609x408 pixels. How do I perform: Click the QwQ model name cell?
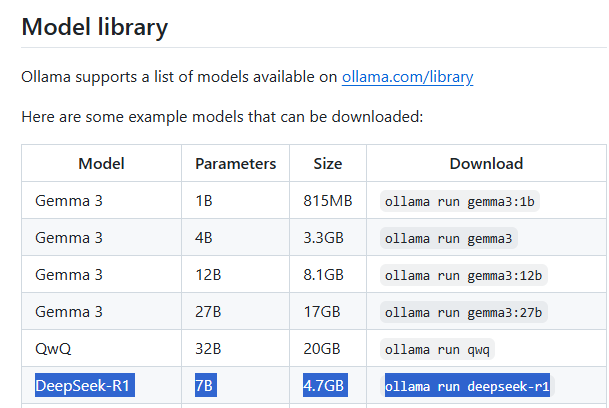[x=101, y=349]
